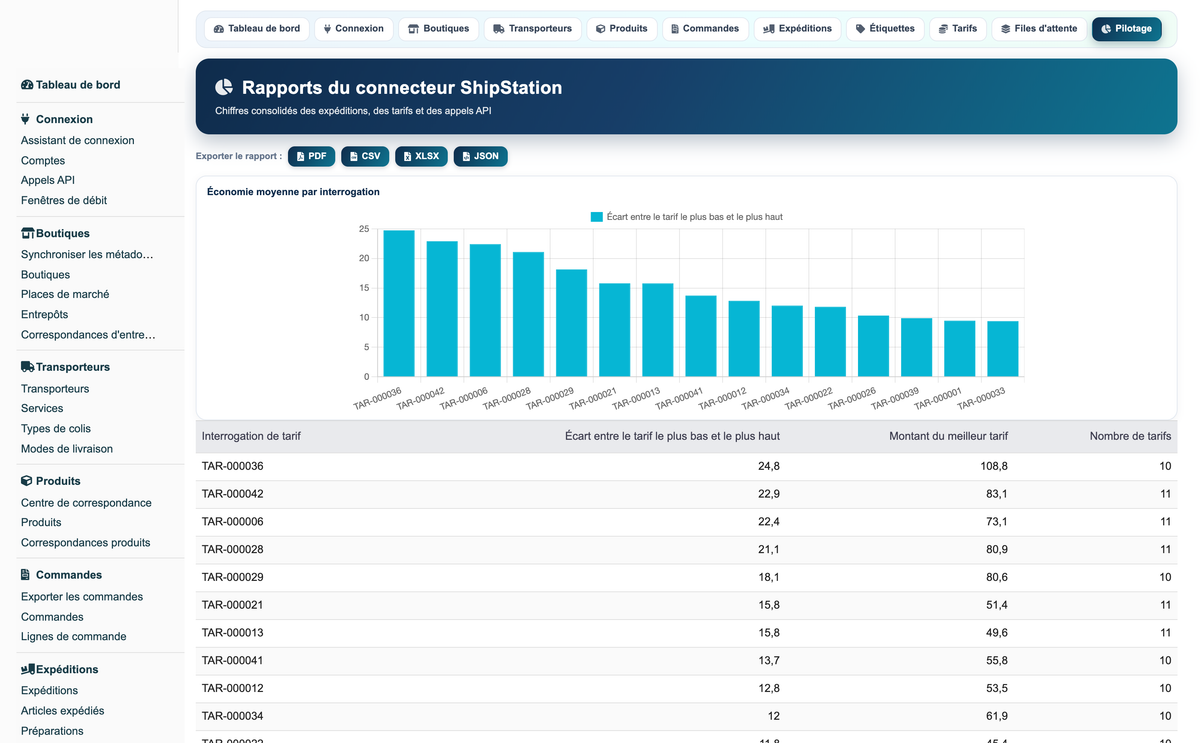Export the report as XLSX
Screen dimensions: 1200x743
pyautogui.click(x=421, y=156)
